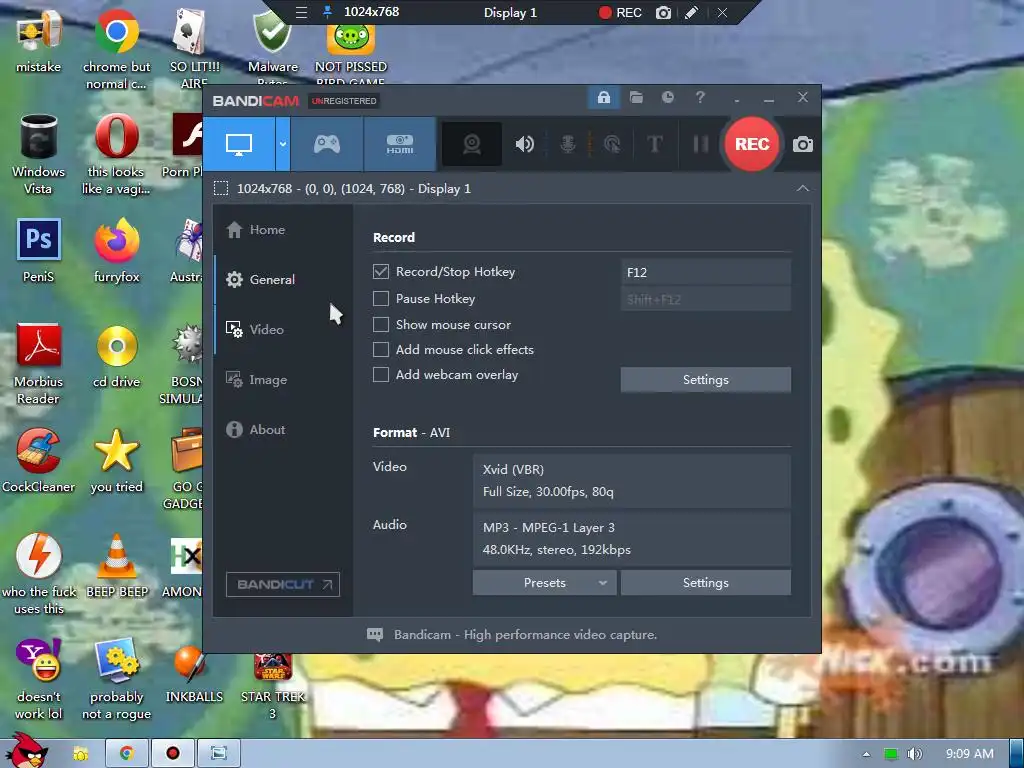Open the 'cd drive' desktop icon
Screen dimensions: 1024x768
116,355
